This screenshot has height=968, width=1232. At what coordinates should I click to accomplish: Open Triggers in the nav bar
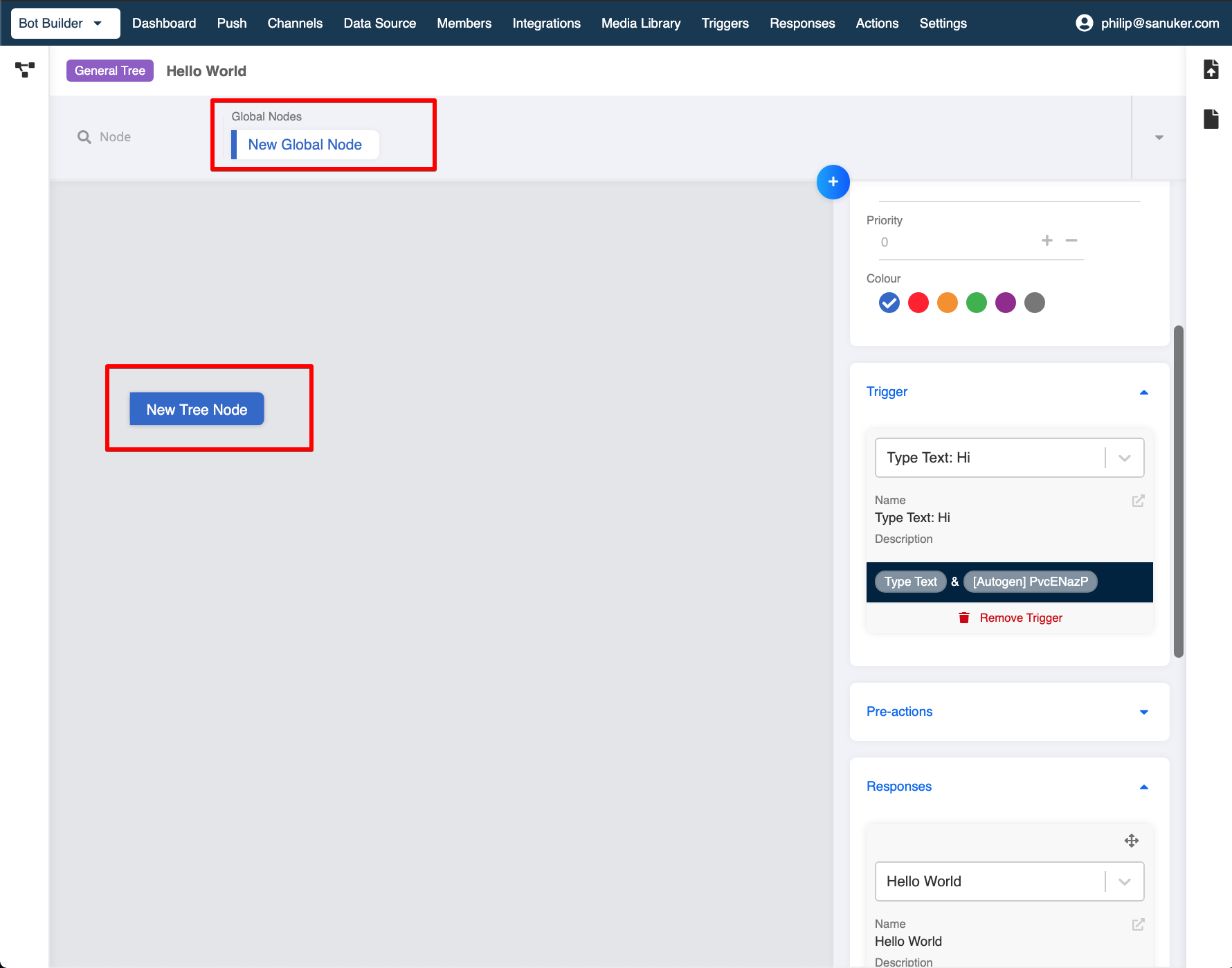725,23
